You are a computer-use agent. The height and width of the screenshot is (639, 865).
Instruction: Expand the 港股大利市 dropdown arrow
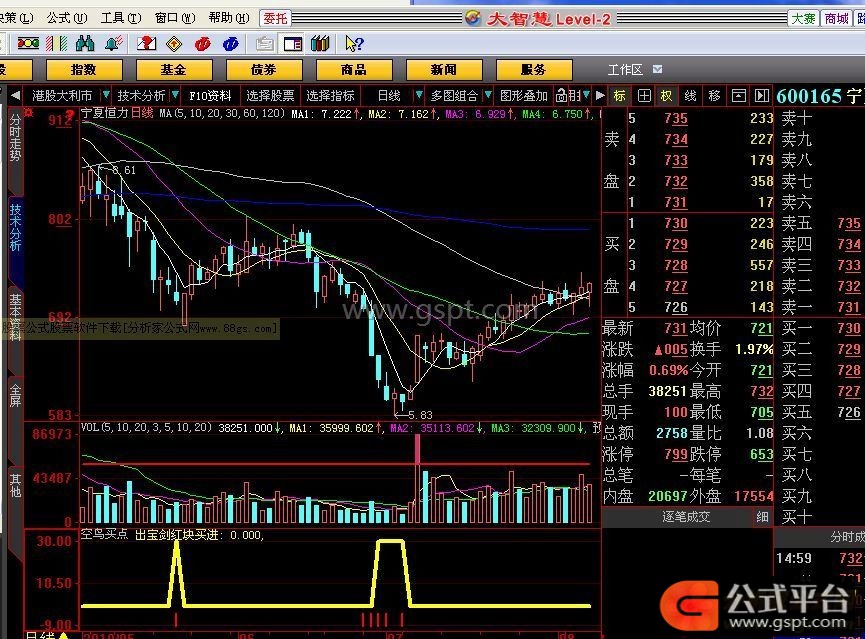tap(106, 95)
